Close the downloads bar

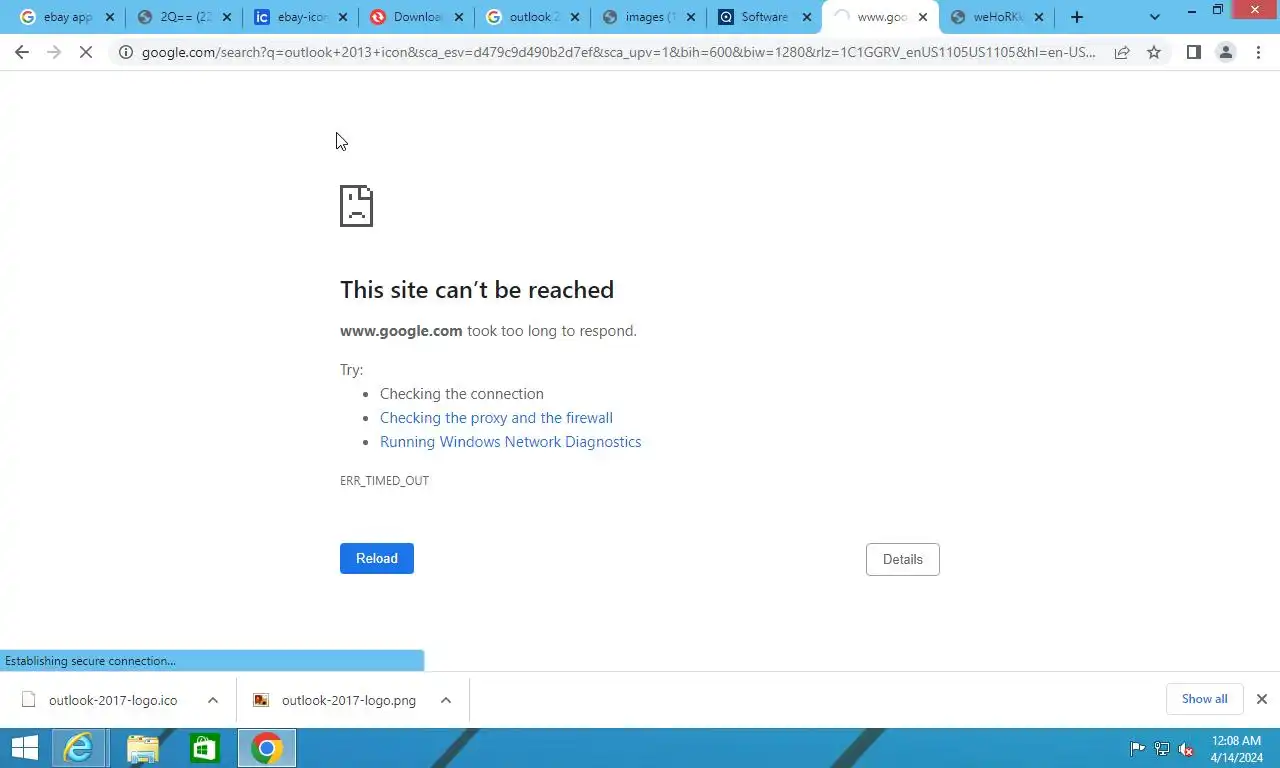pyautogui.click(x=1262, y=699)
